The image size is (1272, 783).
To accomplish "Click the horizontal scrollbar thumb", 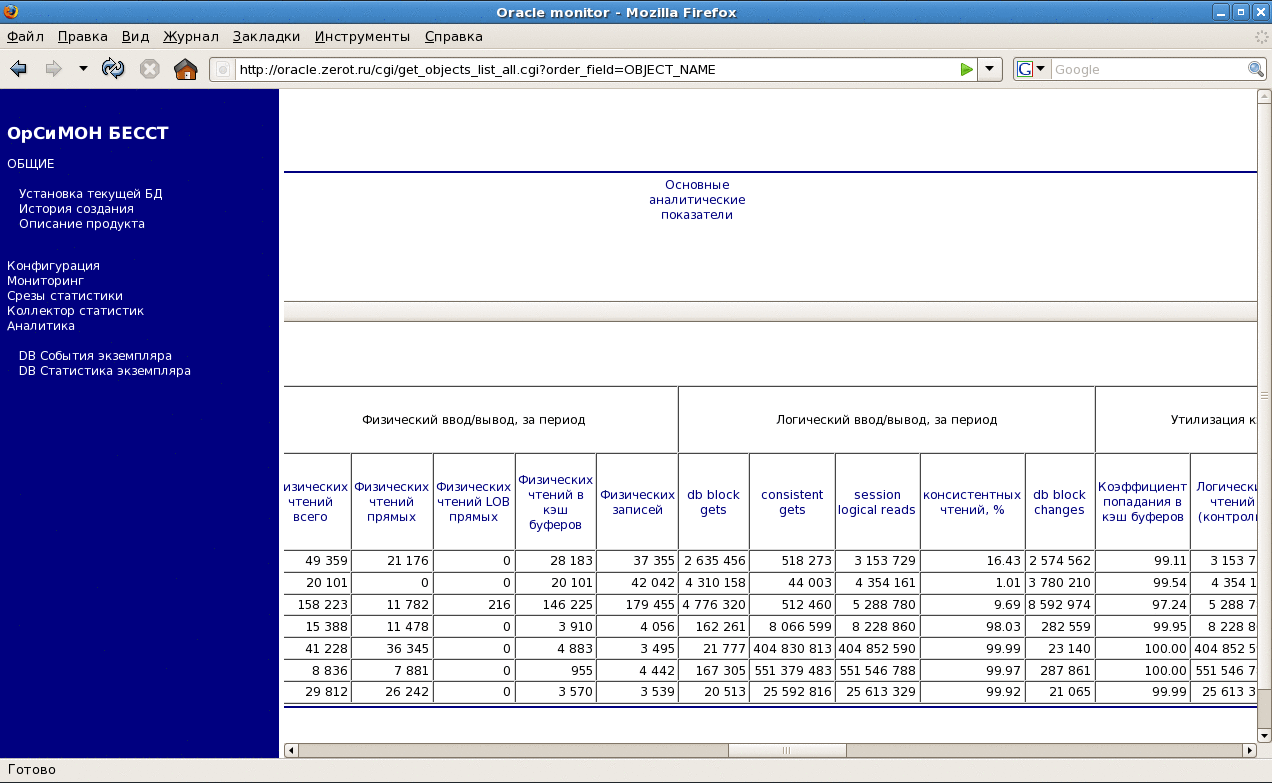I will point(786,750).
